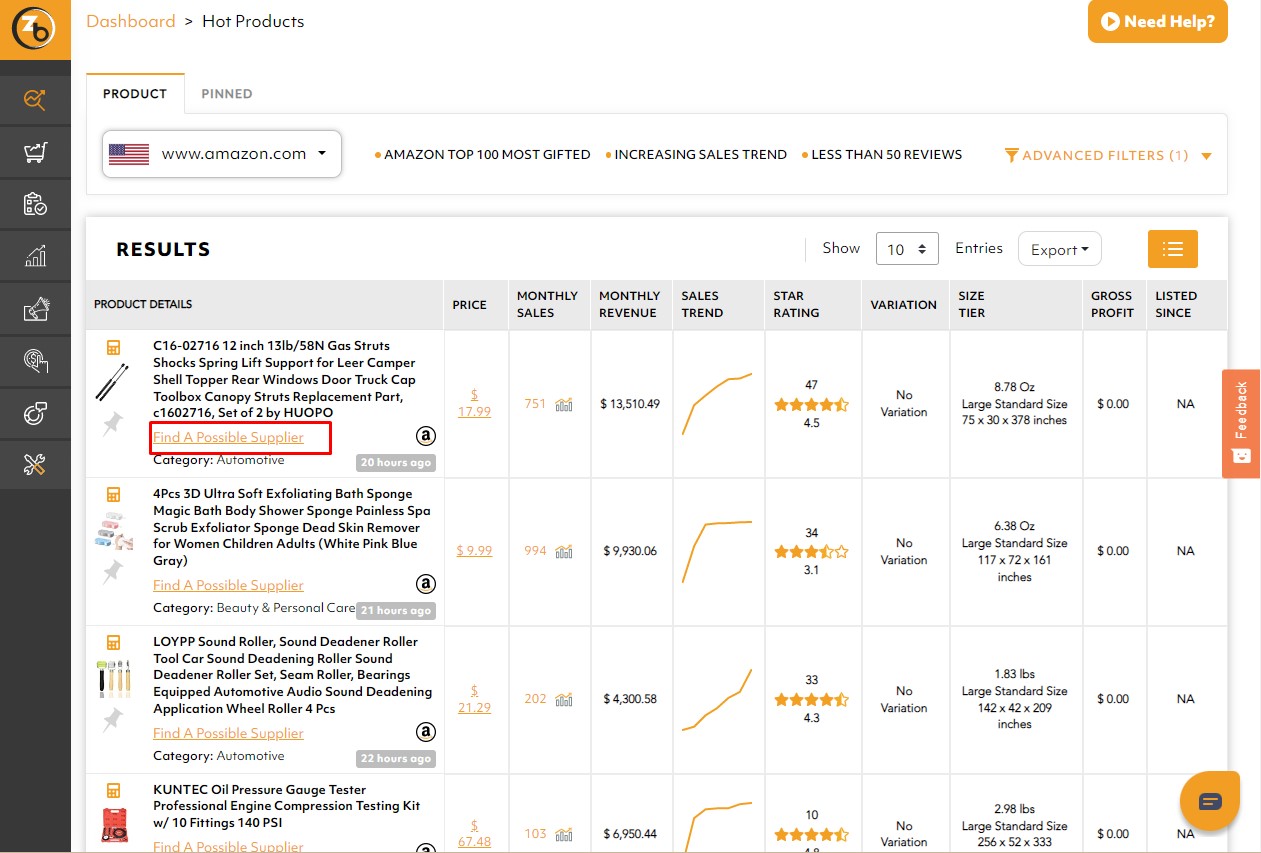This screenshot has height=853, width=1261.
Task: Click the Need Help button
Action: point(1157,21)
